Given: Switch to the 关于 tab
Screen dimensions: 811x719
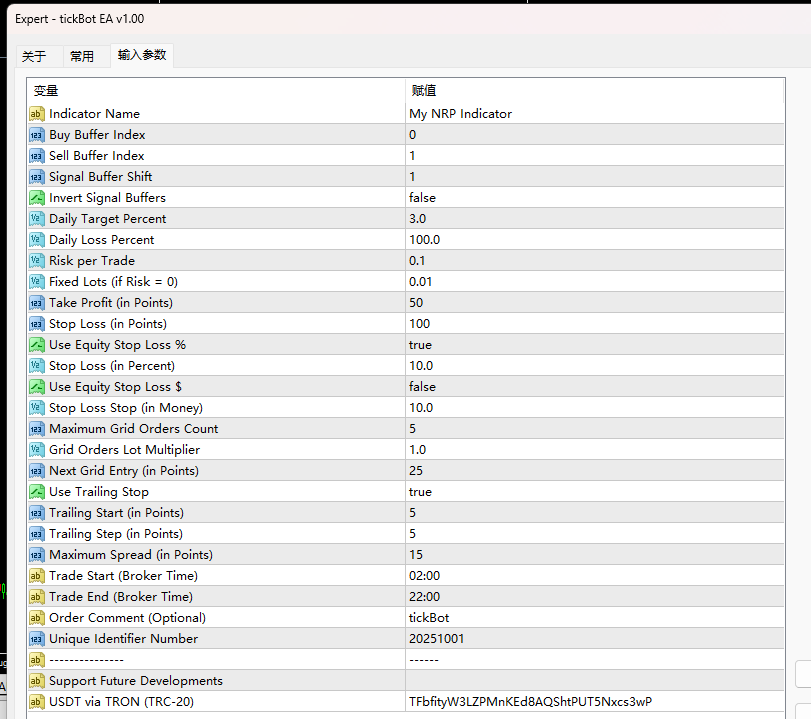Looking at the screenshot, I should 34,56.
